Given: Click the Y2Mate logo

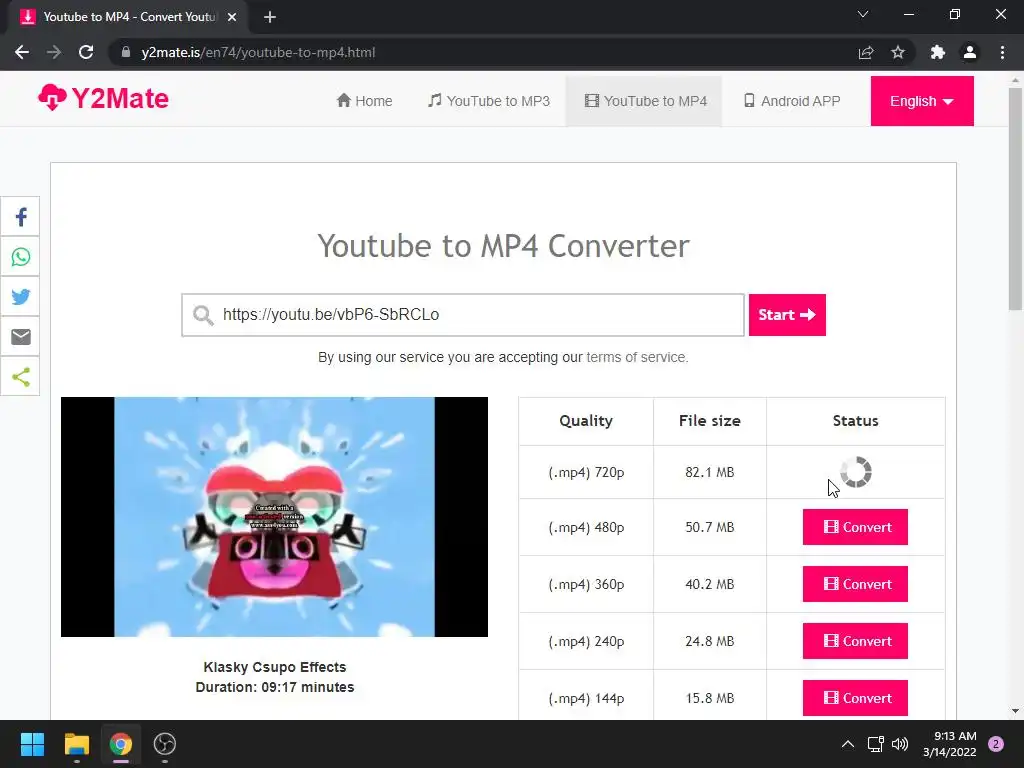Looking at the screenshot, I should [x=103, y=99].
